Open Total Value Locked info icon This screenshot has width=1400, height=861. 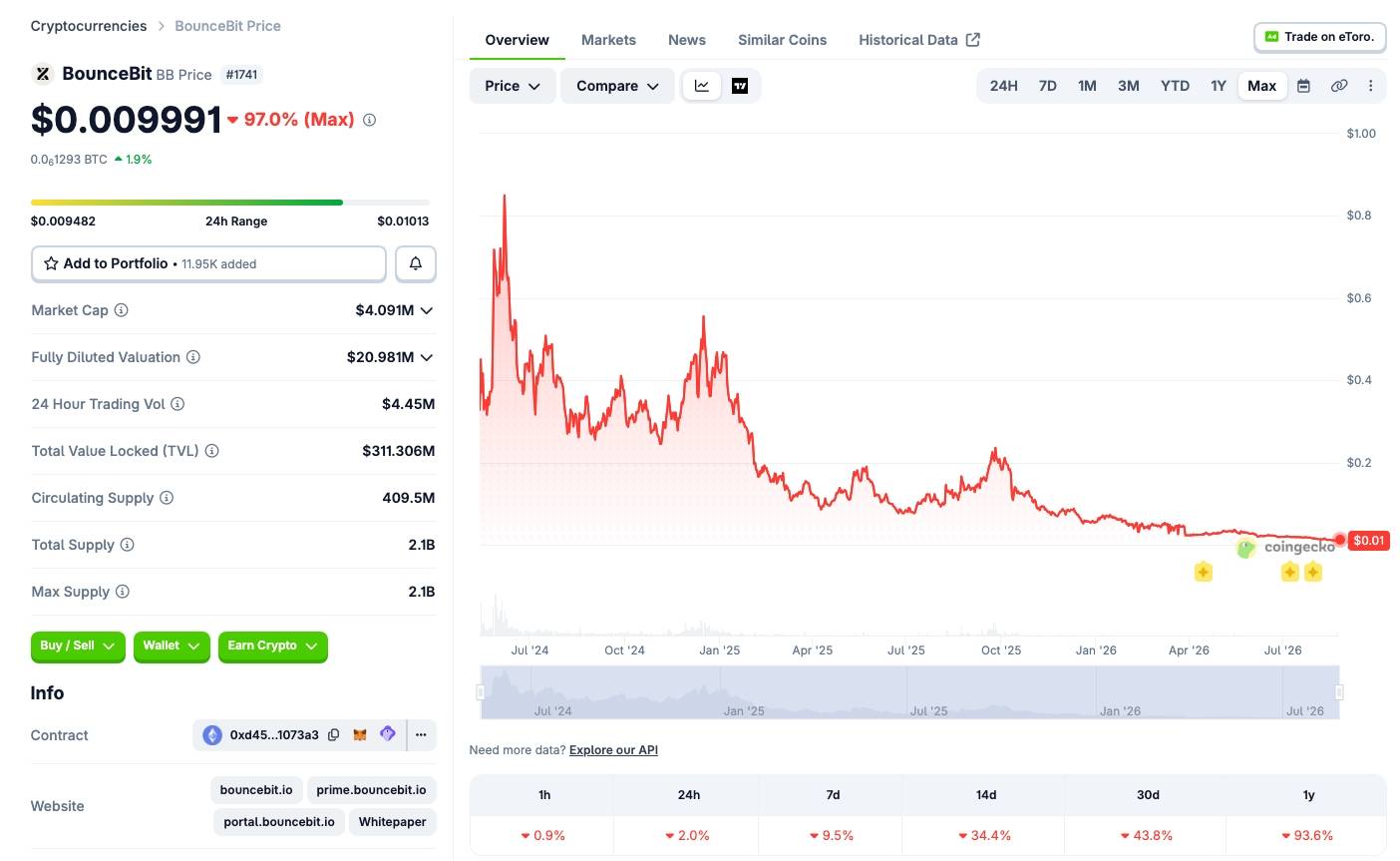(211, 451)
